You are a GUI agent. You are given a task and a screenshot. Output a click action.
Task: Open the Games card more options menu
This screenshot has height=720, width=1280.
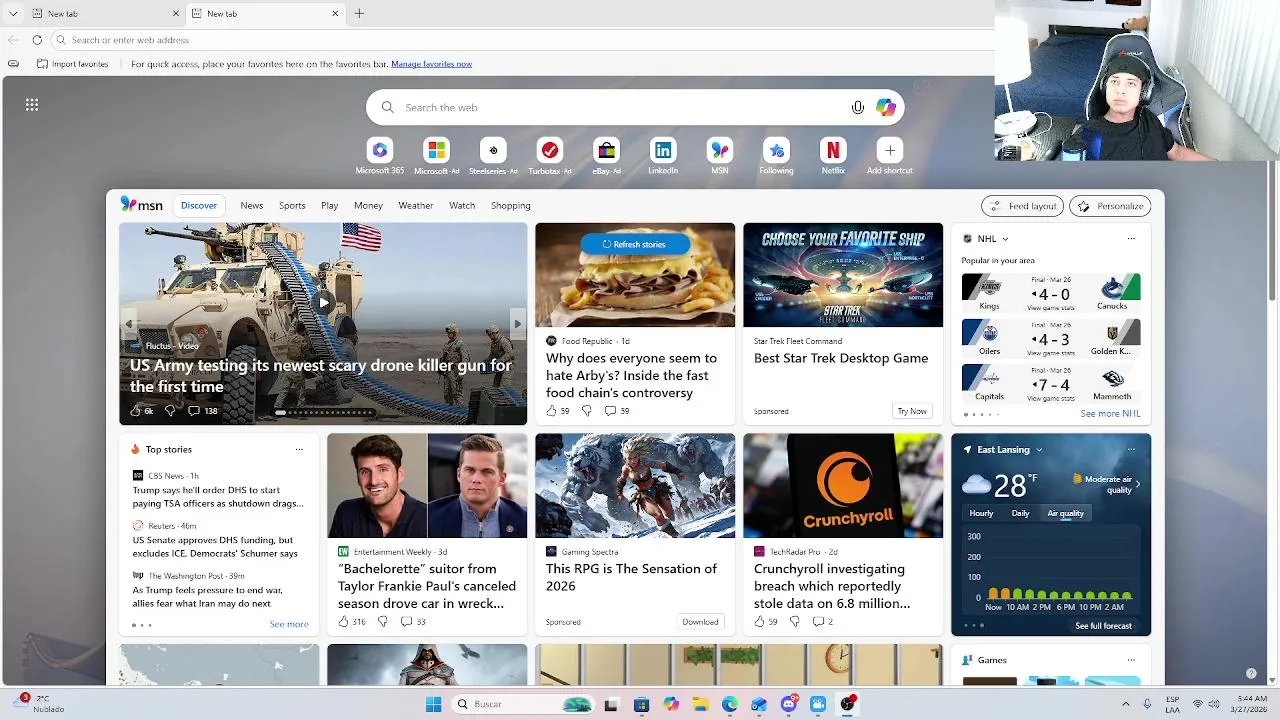pyautogui.click(x=1131, y=660)
